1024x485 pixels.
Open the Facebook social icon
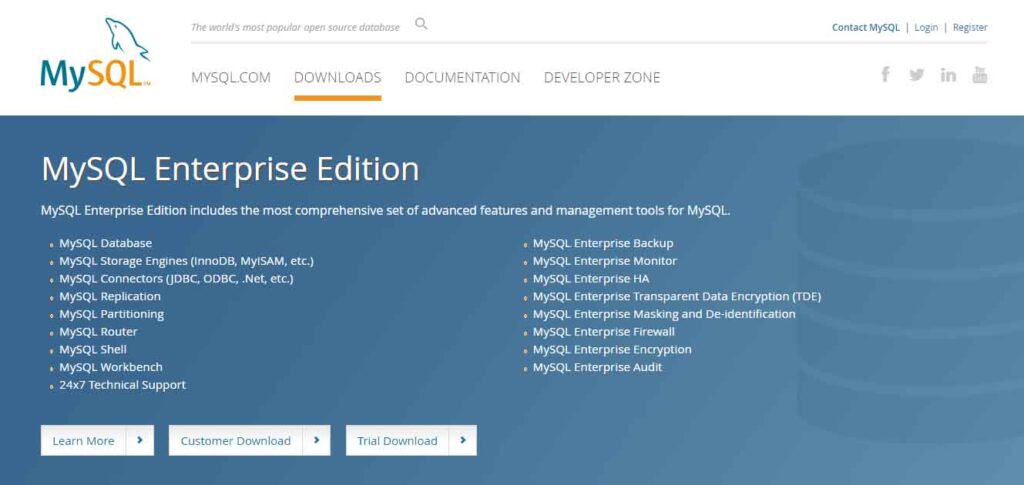click(x=885, y=74)
